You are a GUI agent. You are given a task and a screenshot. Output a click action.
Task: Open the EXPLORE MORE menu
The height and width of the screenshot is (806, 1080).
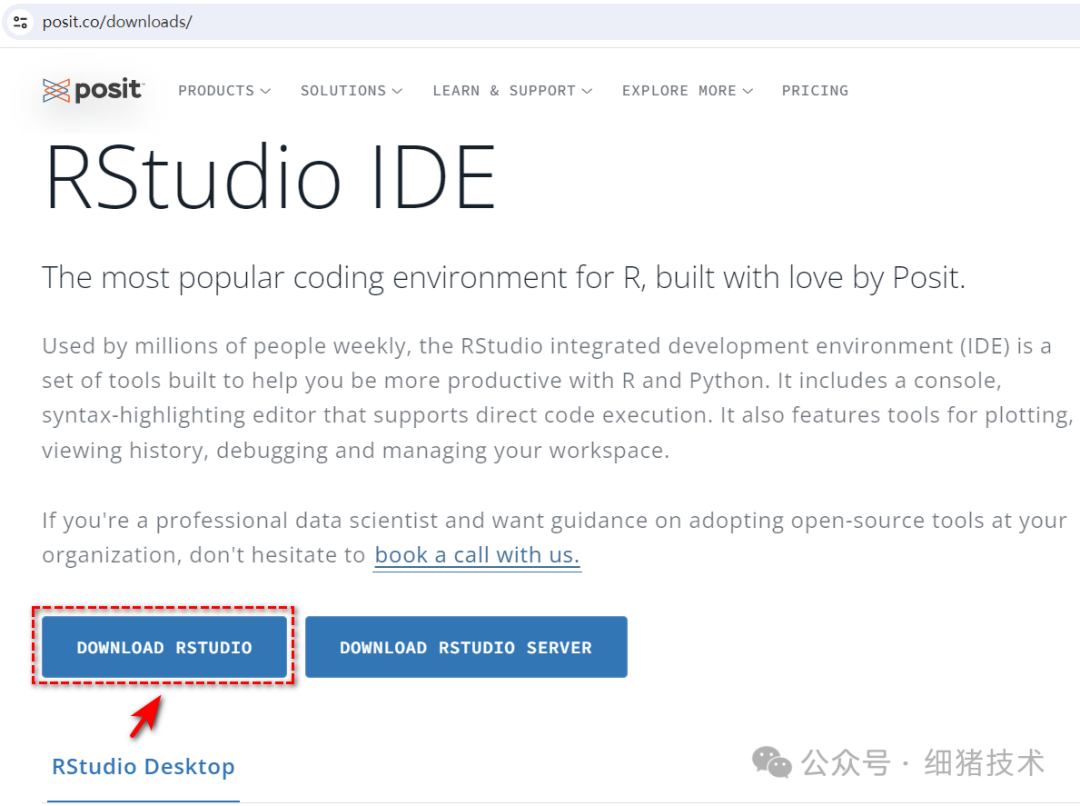(x=679, y=90)
